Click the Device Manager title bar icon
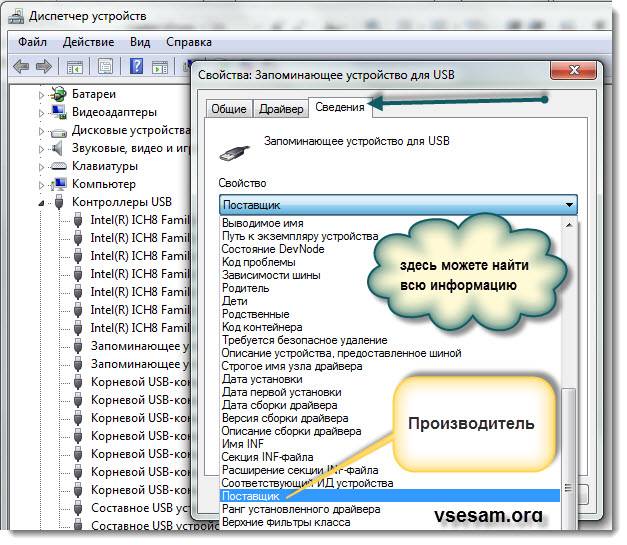This screenshot has width=627, height=545. click(16, 17)
